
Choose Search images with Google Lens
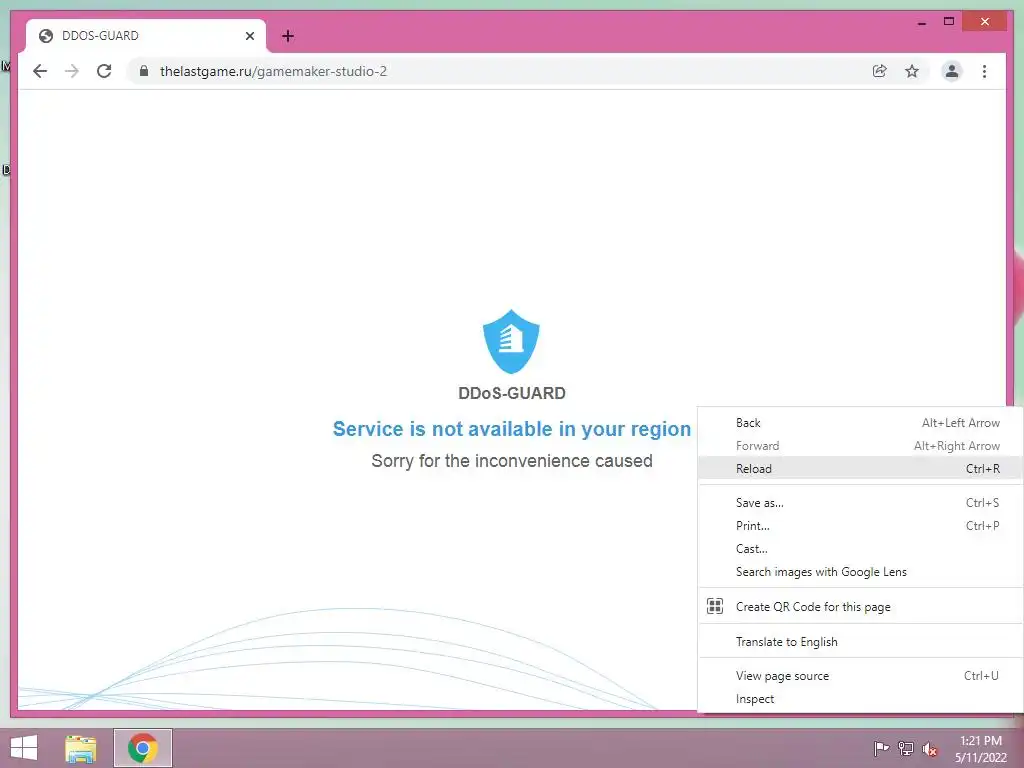pyautogui.click(x=859, y=571)
